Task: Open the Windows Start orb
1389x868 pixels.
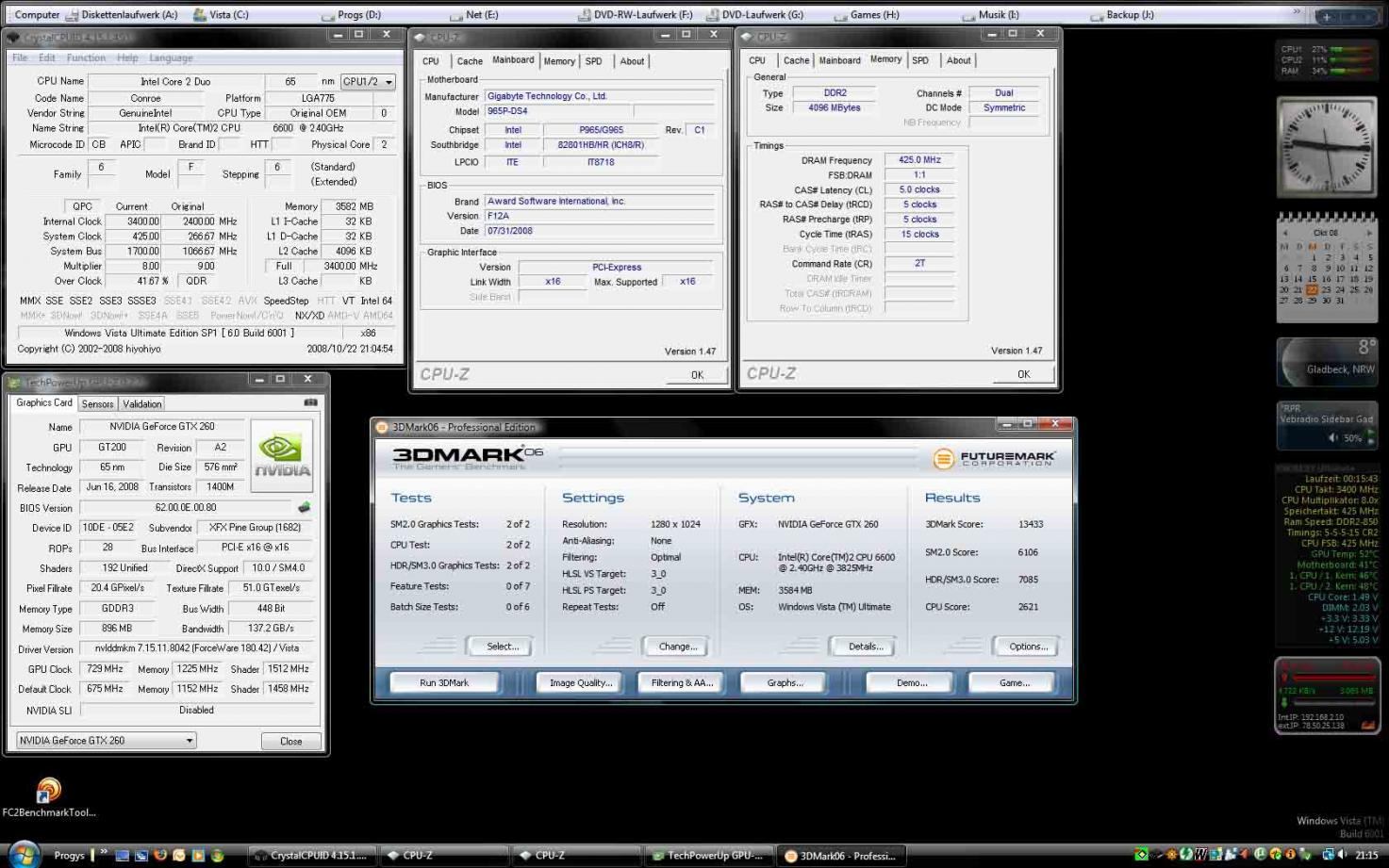Action: [24, 854]
